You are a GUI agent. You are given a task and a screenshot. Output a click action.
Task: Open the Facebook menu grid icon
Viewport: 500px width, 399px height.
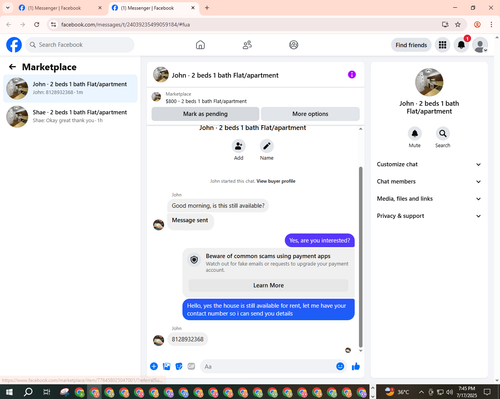pyautogui.click(x=442, y=45)
